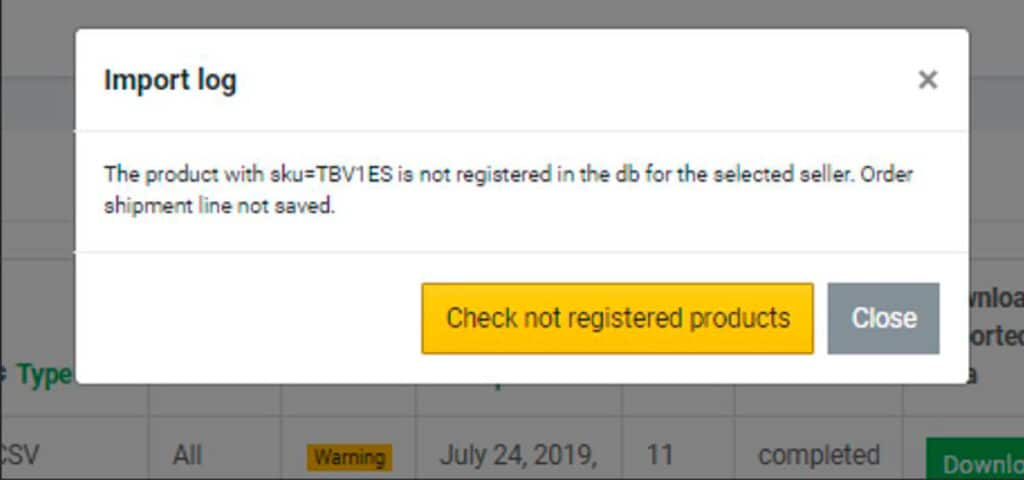Select the All cell in the table row
The width and height of the screenshot is (1024, 480).
tap(187, 455)
